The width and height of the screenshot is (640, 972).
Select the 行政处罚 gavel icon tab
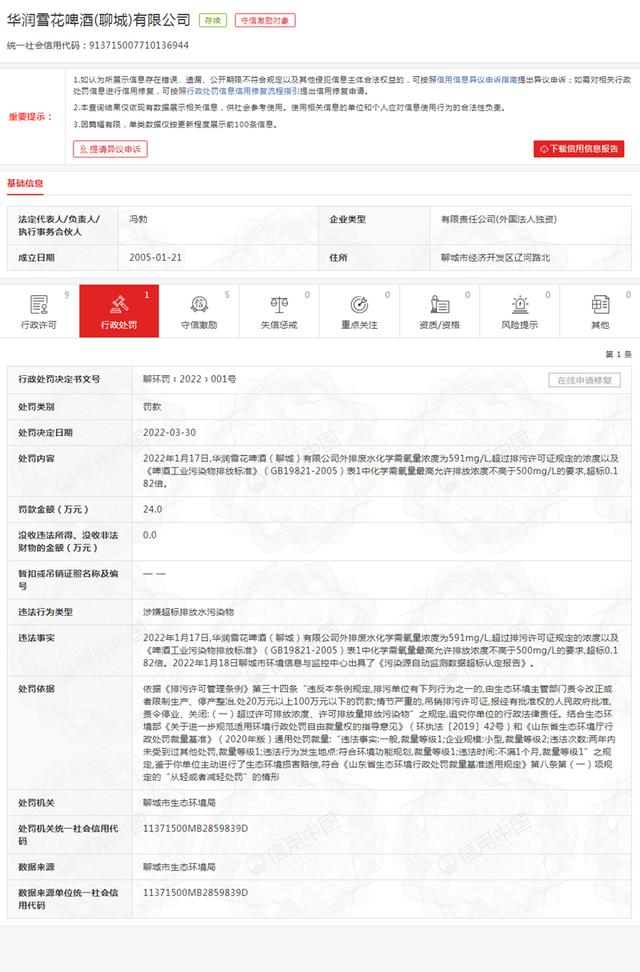coord(118,304)
